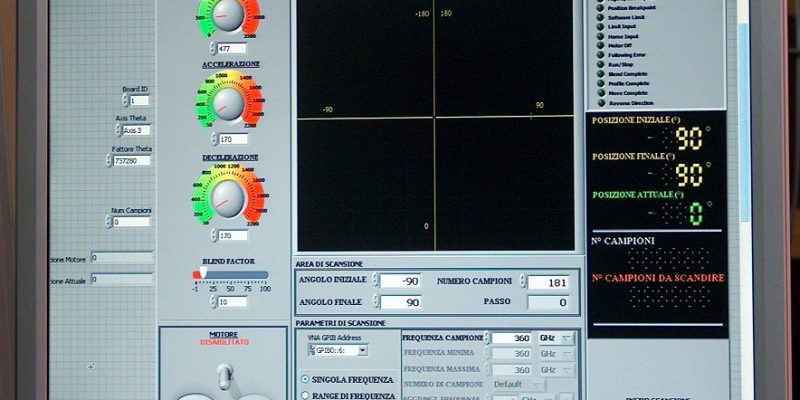Click the Home Input status LED
The height and width of the screenshot is (400, 800).
tap(600, 36)
